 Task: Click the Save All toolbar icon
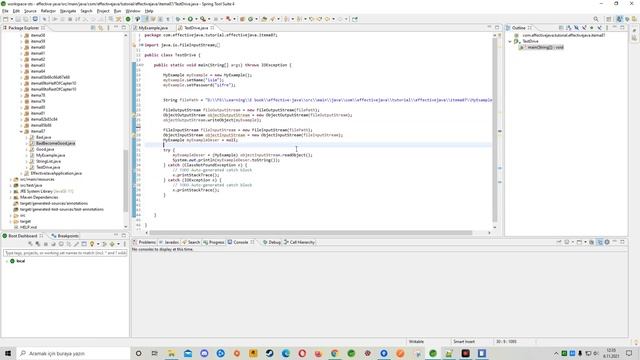click(26, 19)
